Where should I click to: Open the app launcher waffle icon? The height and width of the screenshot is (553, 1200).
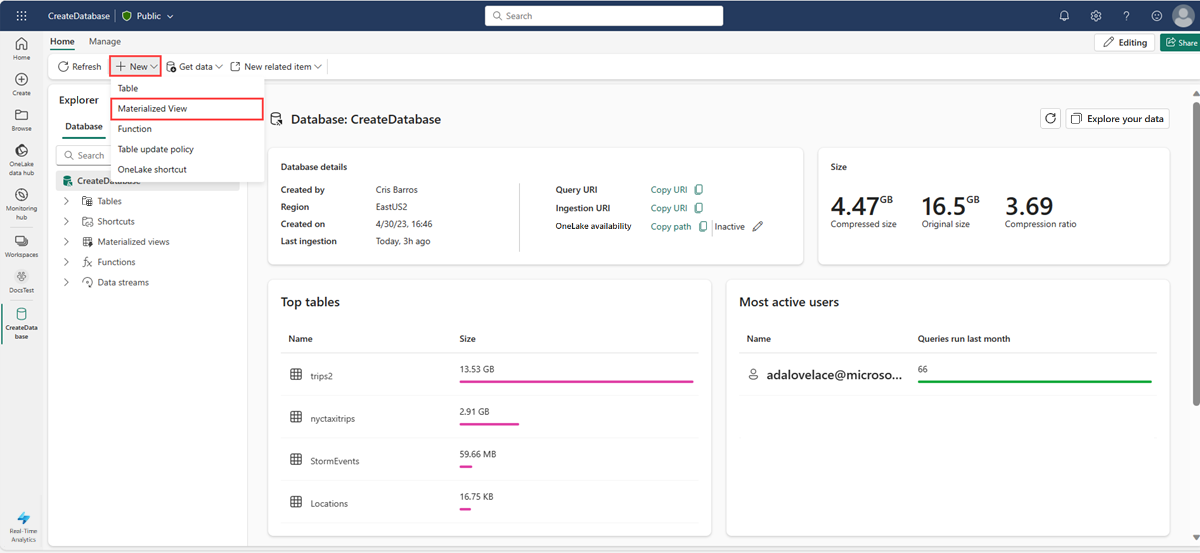[x=22, y=16]
